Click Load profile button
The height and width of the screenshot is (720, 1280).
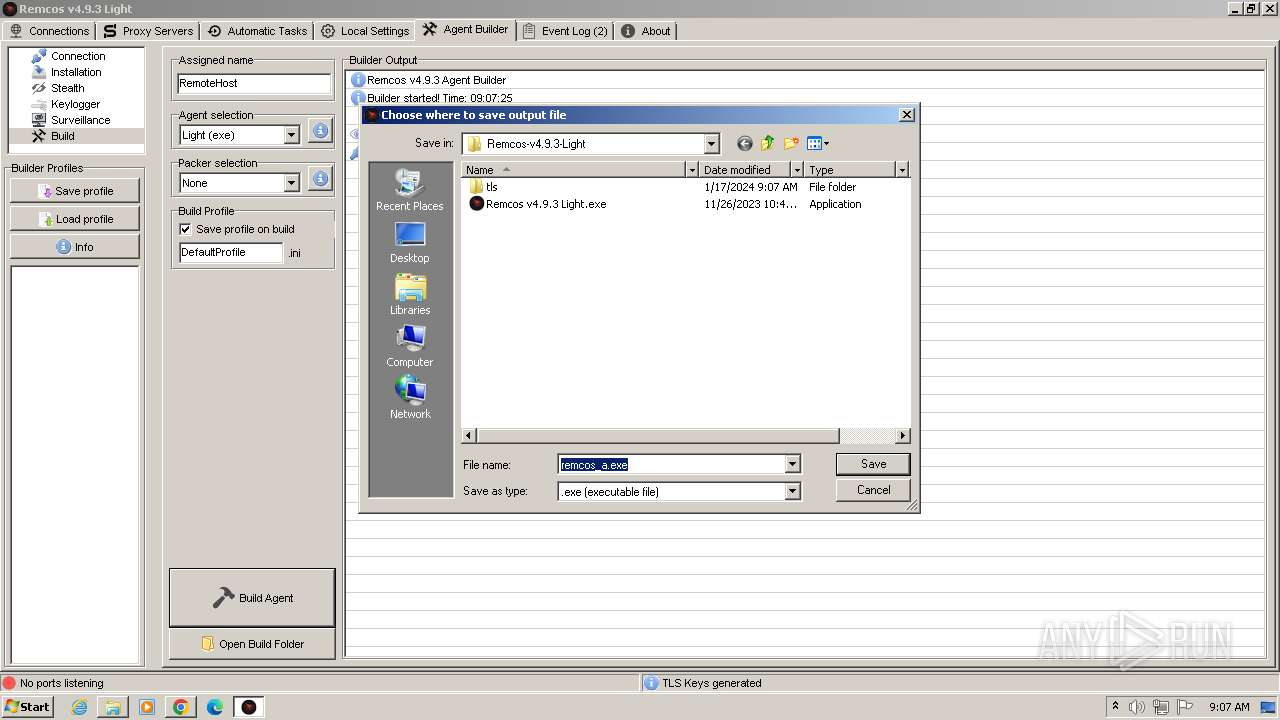(x=75, y=219)
